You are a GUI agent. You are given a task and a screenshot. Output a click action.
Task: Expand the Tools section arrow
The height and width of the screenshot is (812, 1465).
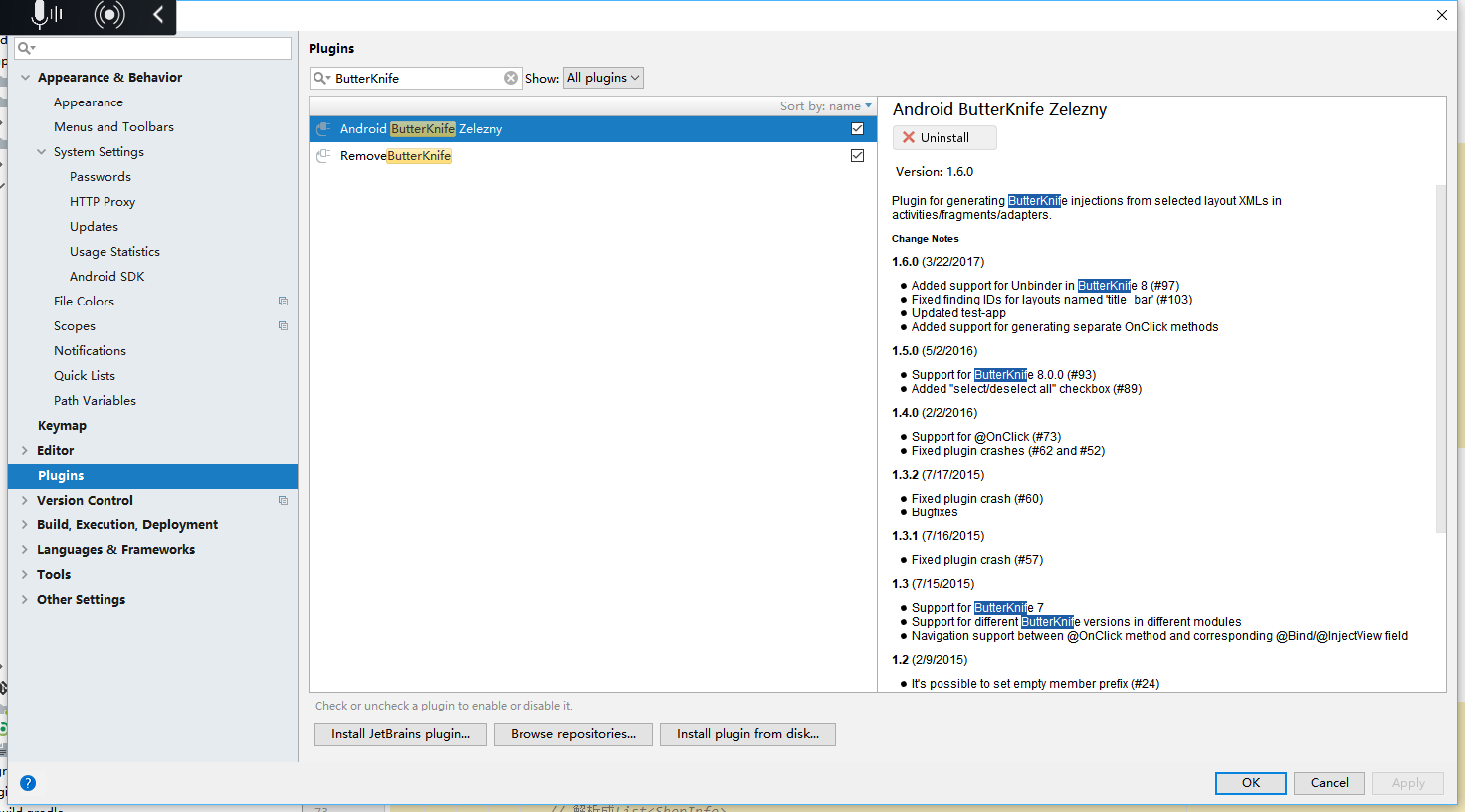pyautogui.click(x=25, y=575)
